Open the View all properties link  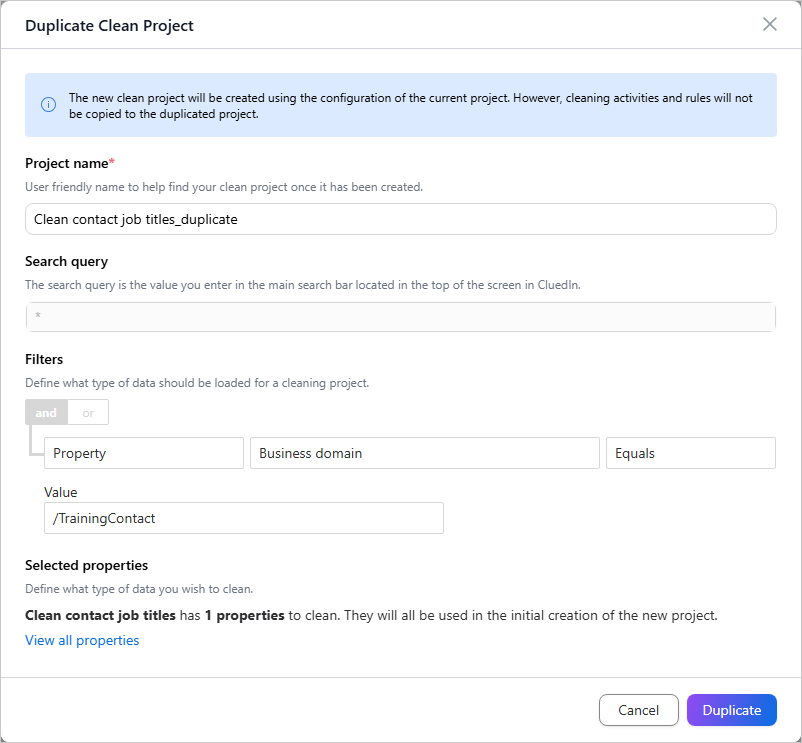coord(82,640)
